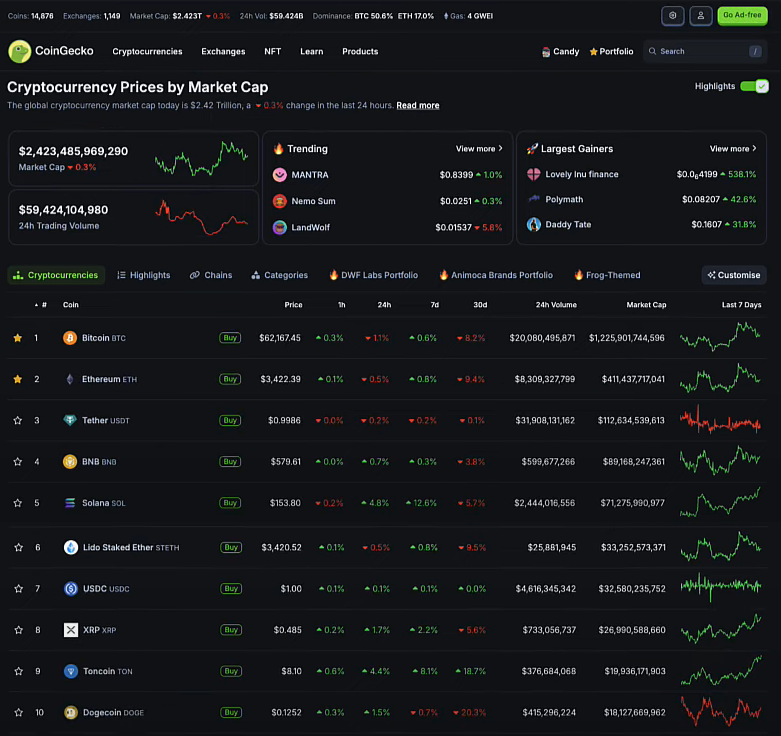Switch to the Categories tab
The image size is (781, 736).
click(279, 275)
